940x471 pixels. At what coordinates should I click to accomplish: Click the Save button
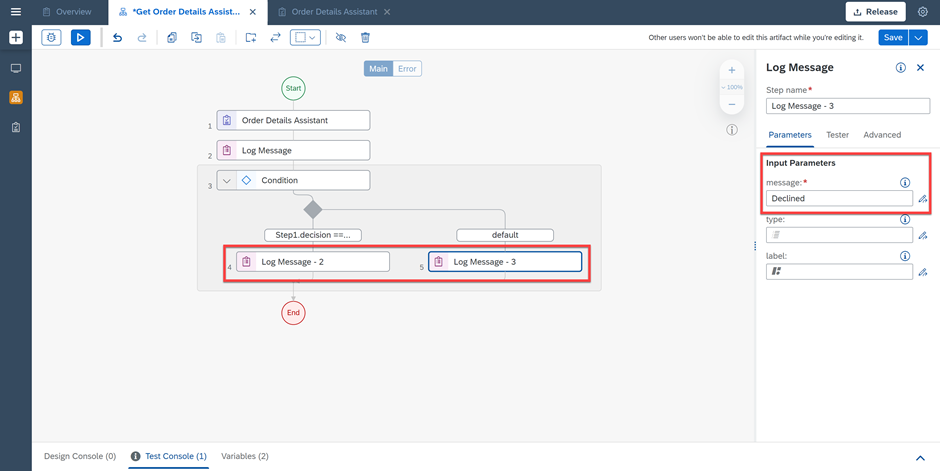click(x=893, y=38)
